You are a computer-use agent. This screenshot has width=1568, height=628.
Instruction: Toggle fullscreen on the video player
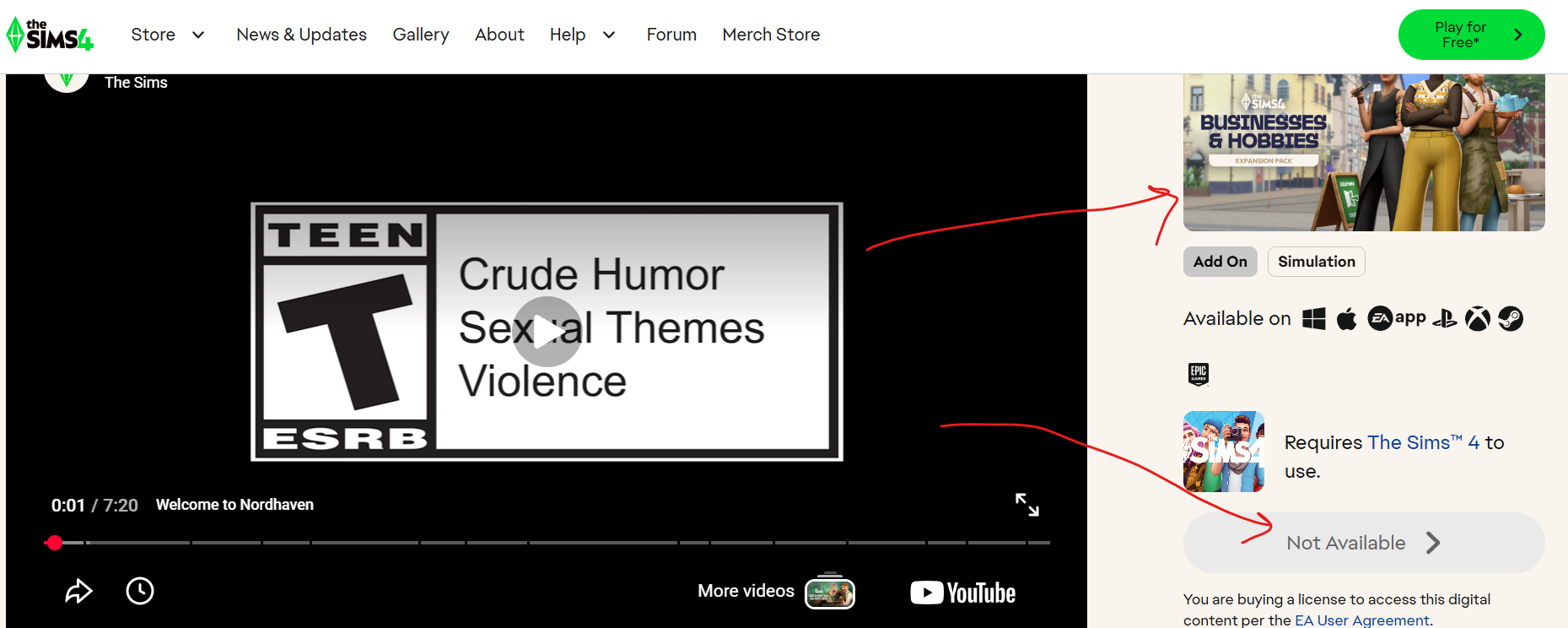[1026, 505]
